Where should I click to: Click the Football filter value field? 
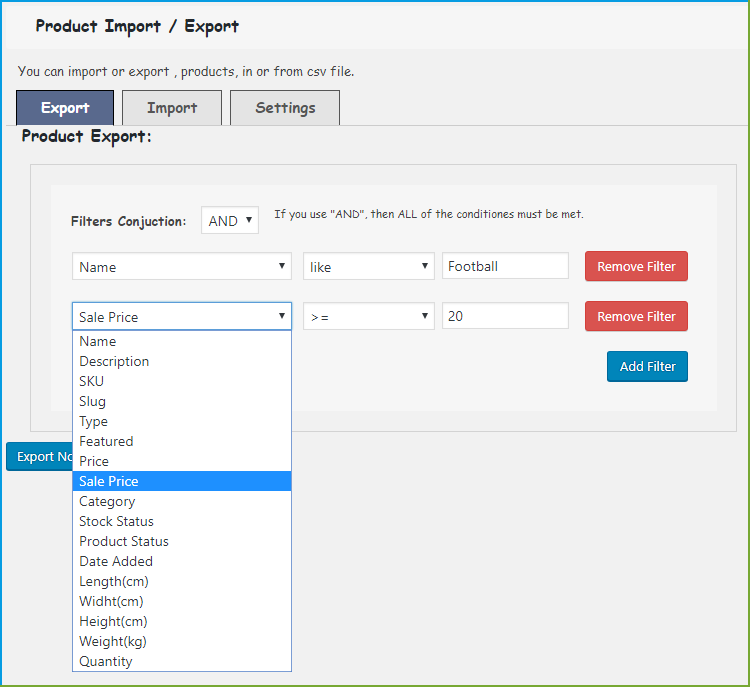click(x=505, y=267)
